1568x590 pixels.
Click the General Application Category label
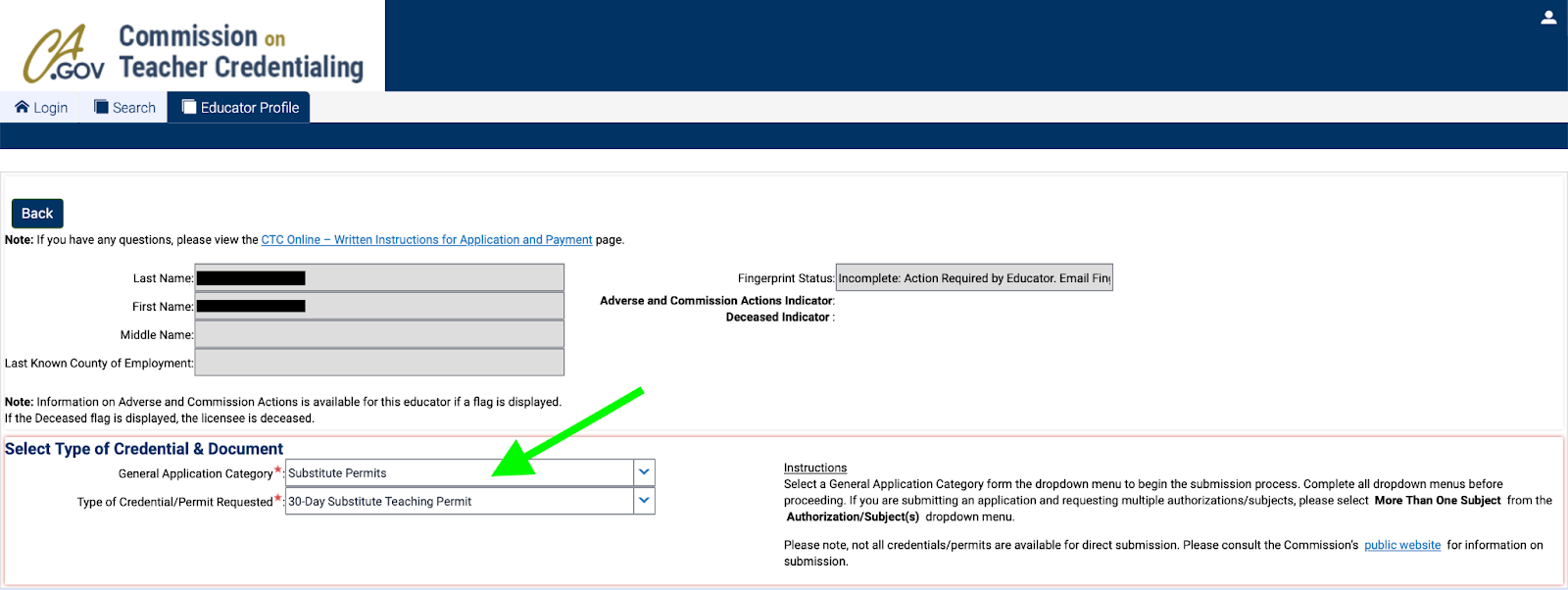click(x=195, y=473)
